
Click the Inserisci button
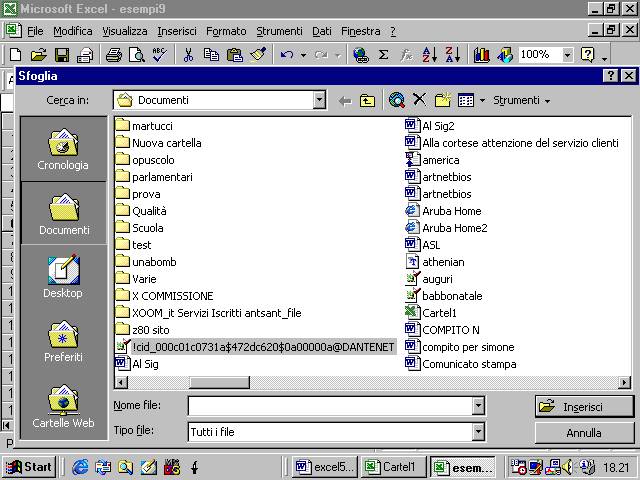(x=583, y=406)
